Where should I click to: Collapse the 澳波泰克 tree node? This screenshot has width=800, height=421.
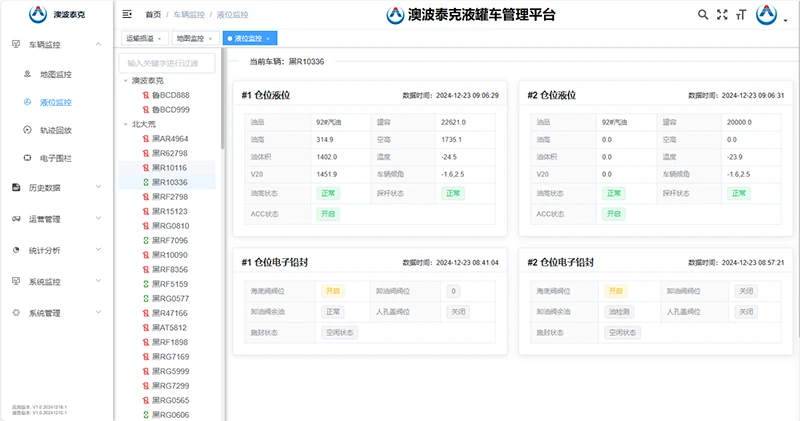pyautogui.click(x=126, y=81)
